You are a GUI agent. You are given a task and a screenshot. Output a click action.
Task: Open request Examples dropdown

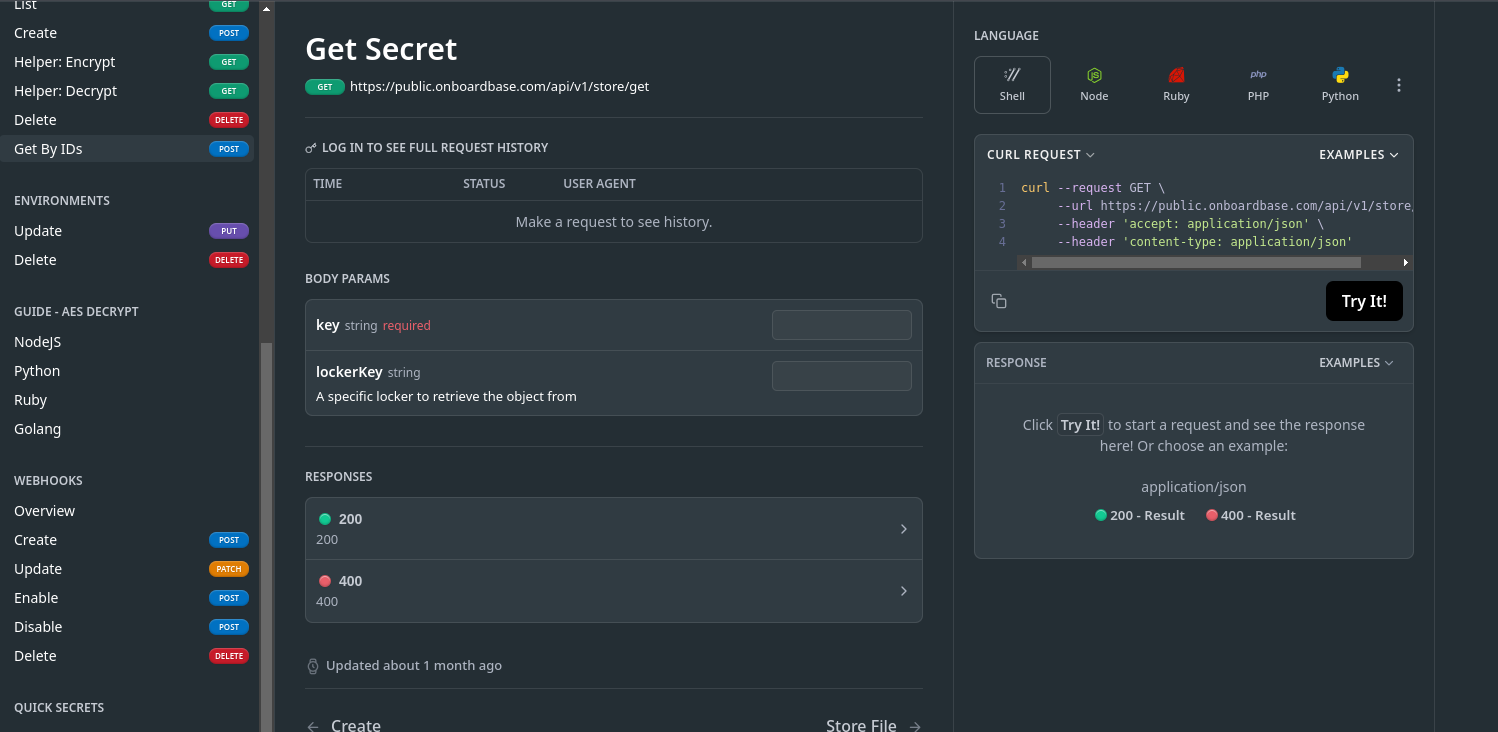click(1359, 155)
